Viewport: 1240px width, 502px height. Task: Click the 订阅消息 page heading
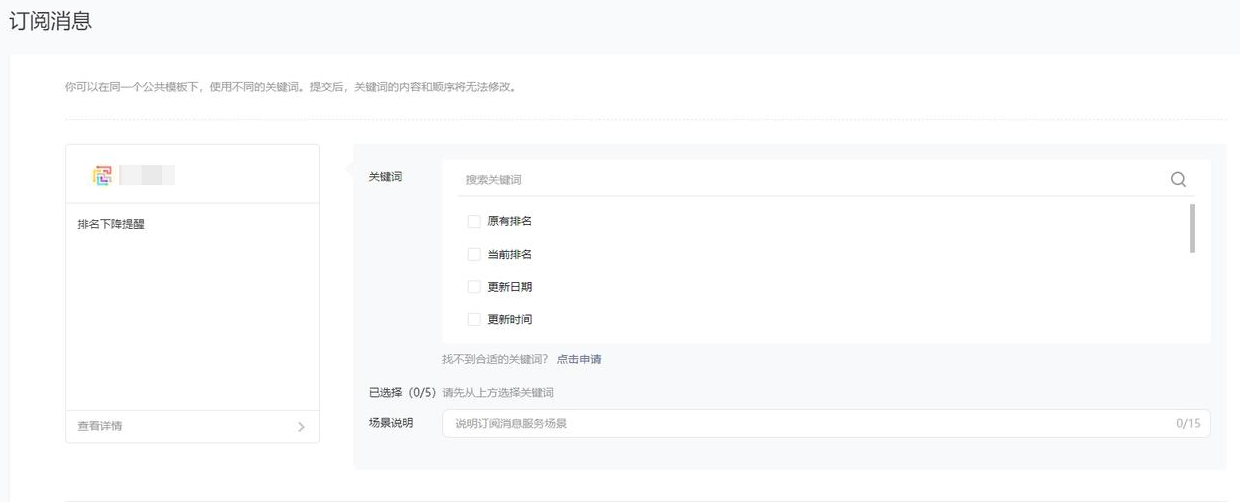[50, 21]
